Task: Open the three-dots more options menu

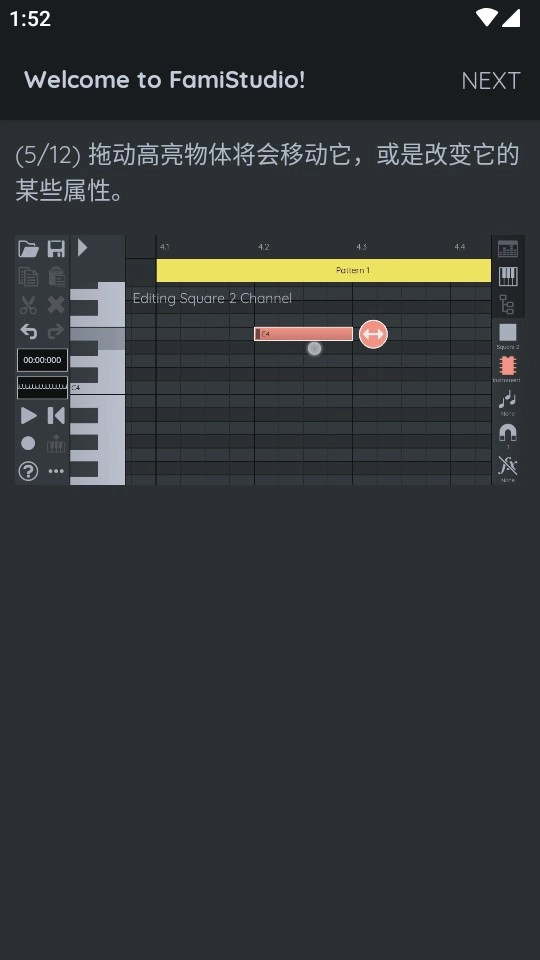Action: (x=56, y=471)
